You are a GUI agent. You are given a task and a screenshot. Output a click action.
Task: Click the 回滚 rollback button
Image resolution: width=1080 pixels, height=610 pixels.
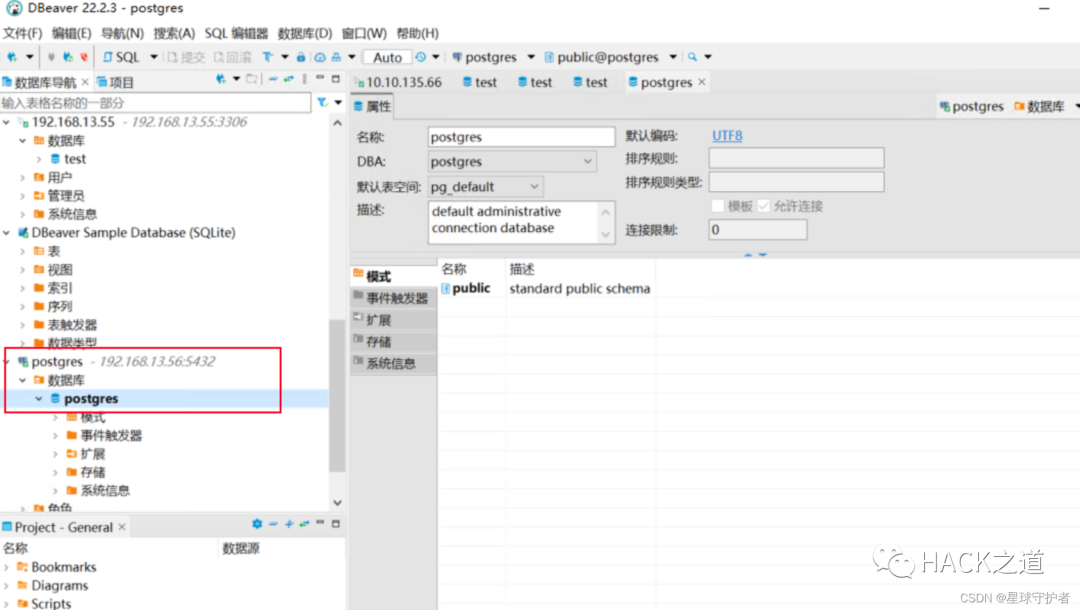(232, 57)
